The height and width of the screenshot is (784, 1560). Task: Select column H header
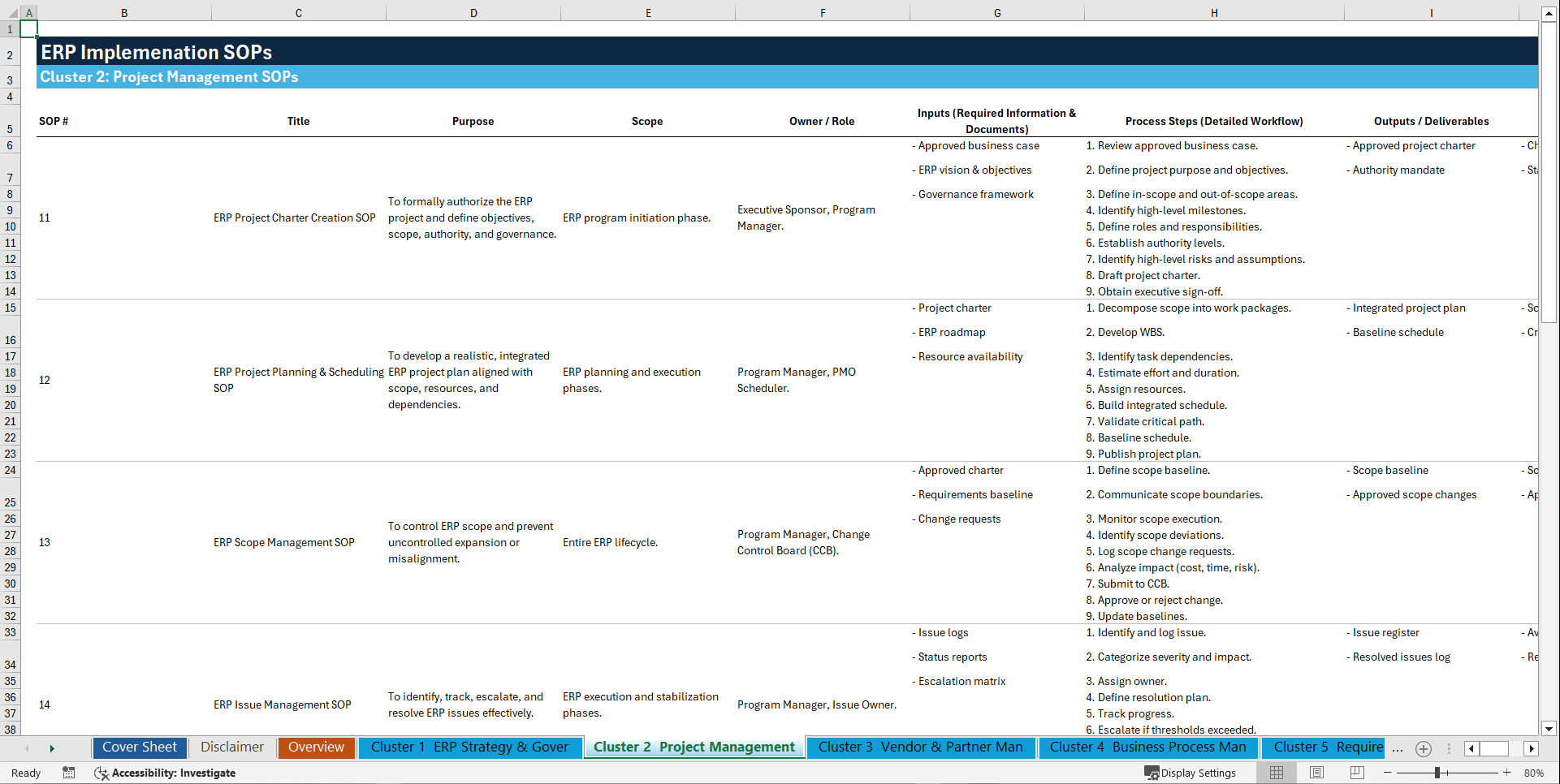coord(1213,12)
